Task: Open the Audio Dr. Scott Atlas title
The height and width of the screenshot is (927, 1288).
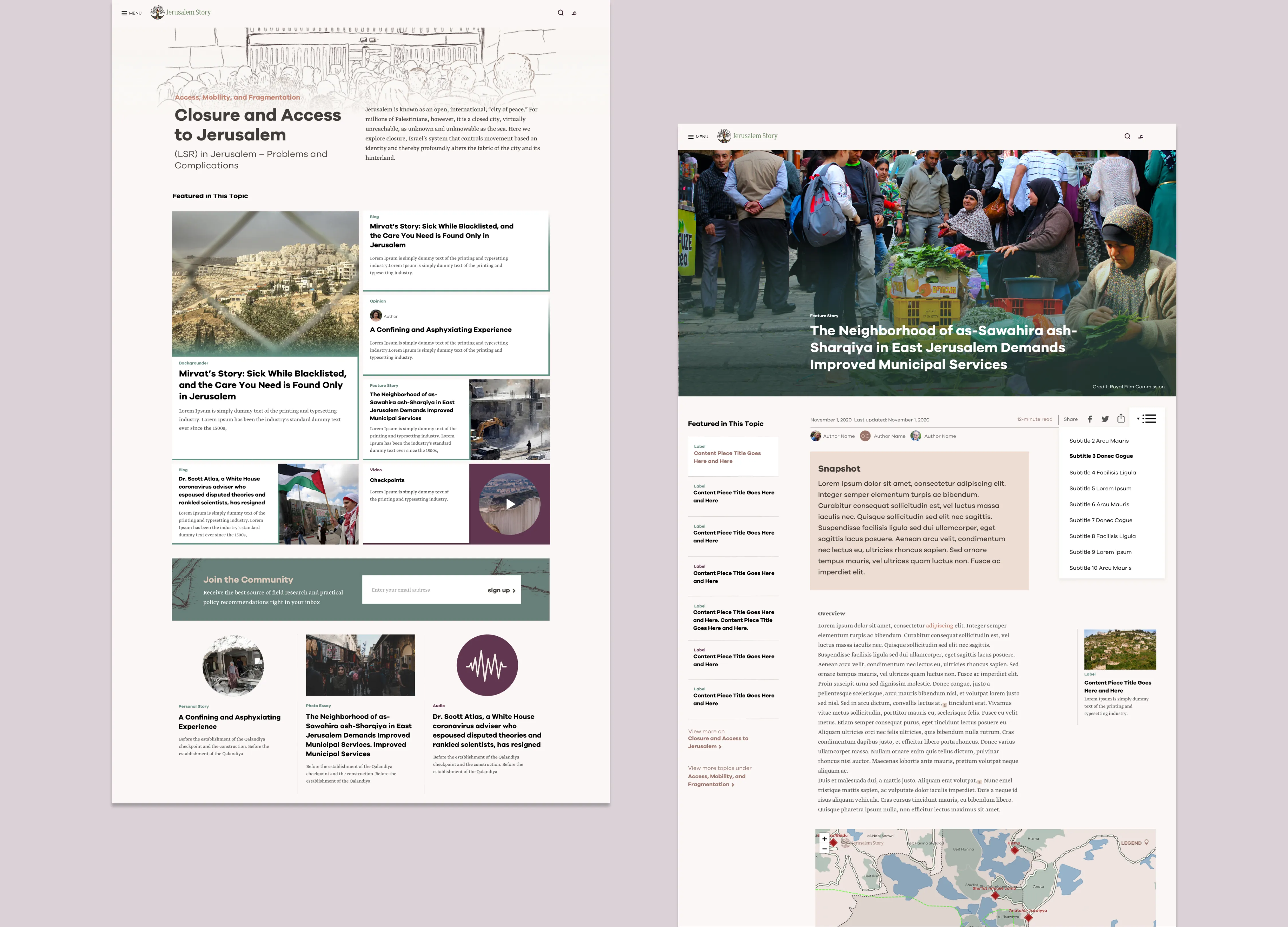Action: tap(487, 731)
